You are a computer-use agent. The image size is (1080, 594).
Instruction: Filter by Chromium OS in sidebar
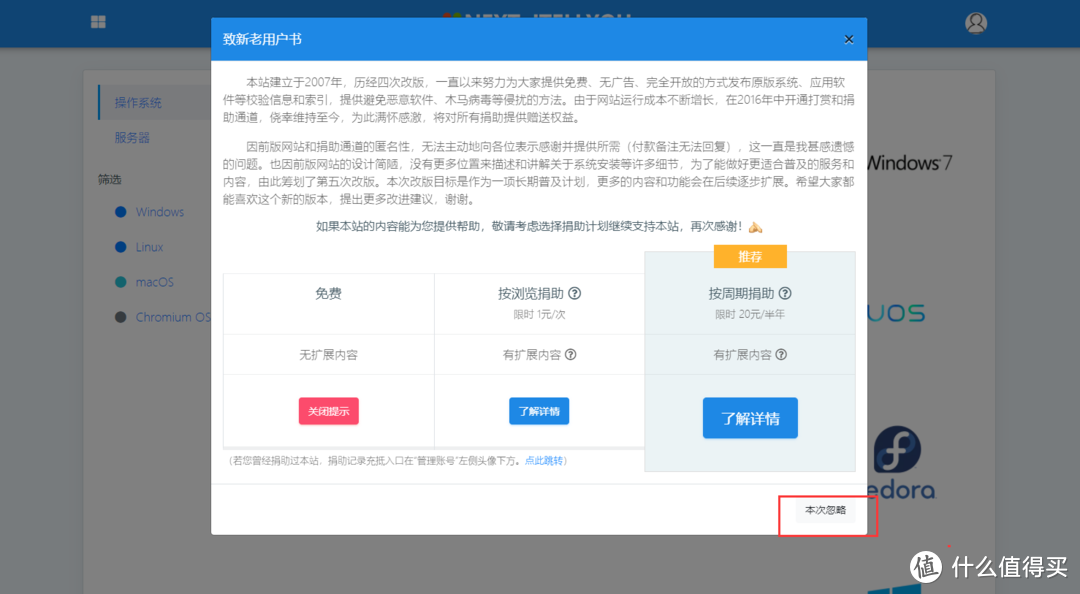tap(163, 317)
